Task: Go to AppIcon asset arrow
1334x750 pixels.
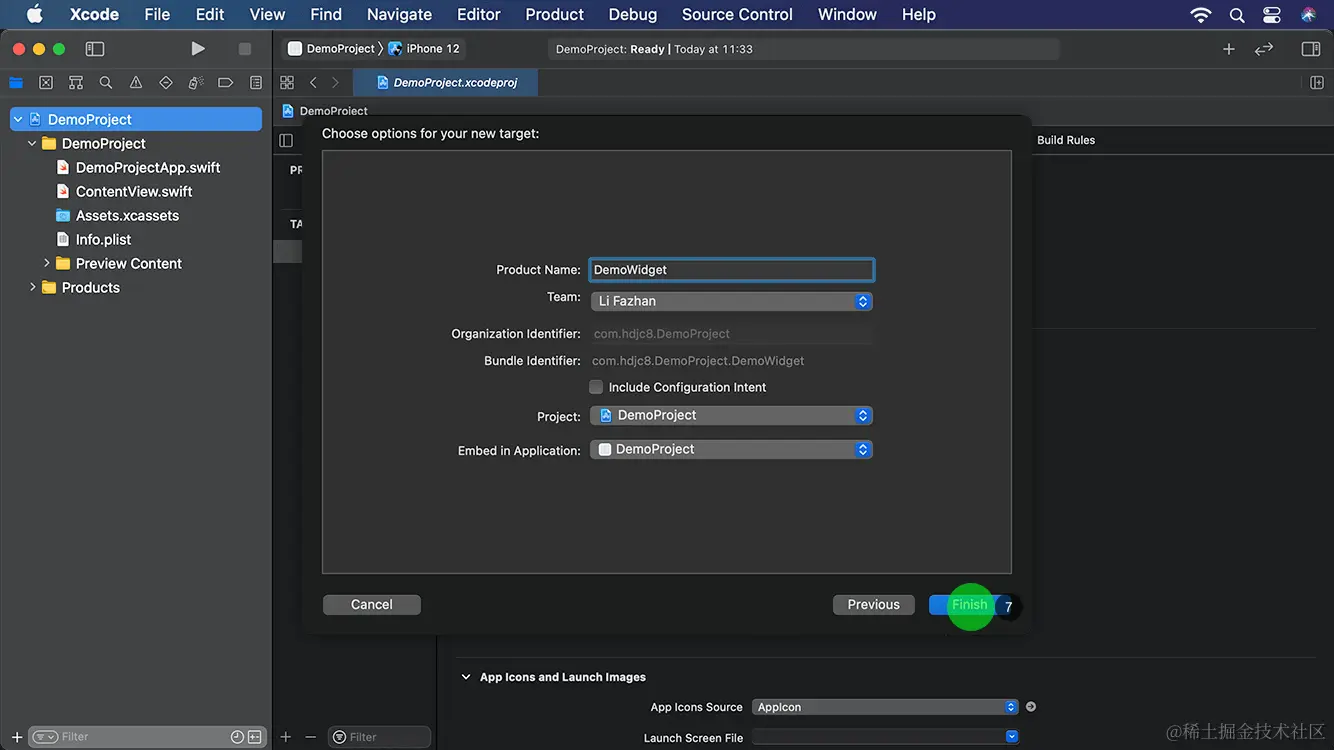Action: 1031,707
